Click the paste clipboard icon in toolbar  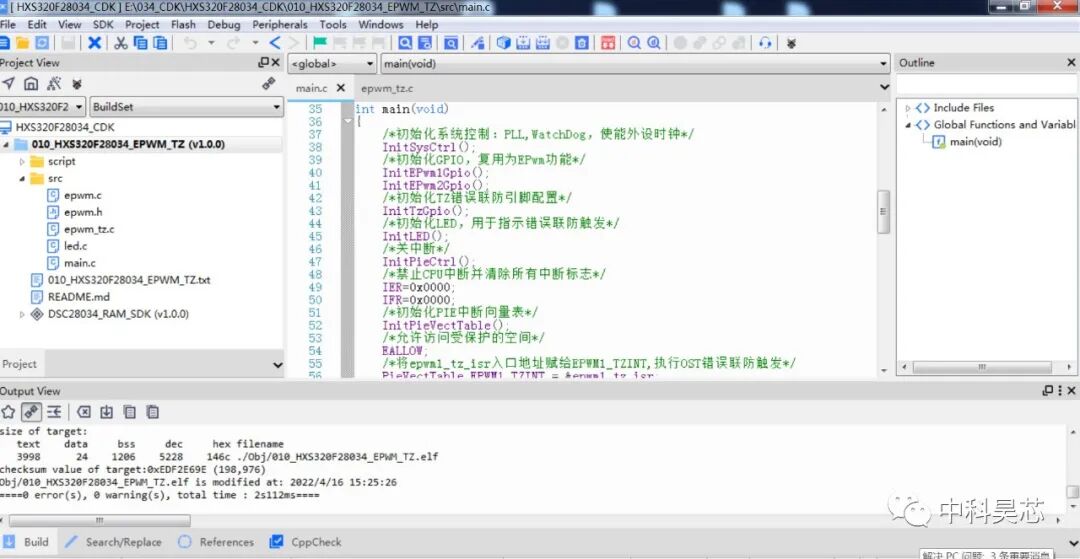click(160, 43)
